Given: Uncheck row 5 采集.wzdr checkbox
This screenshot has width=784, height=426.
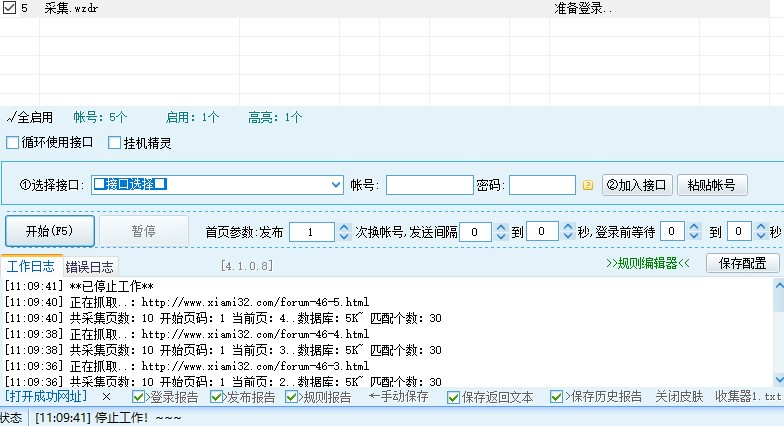Looking at the screenshot, I should coord(8,8).
